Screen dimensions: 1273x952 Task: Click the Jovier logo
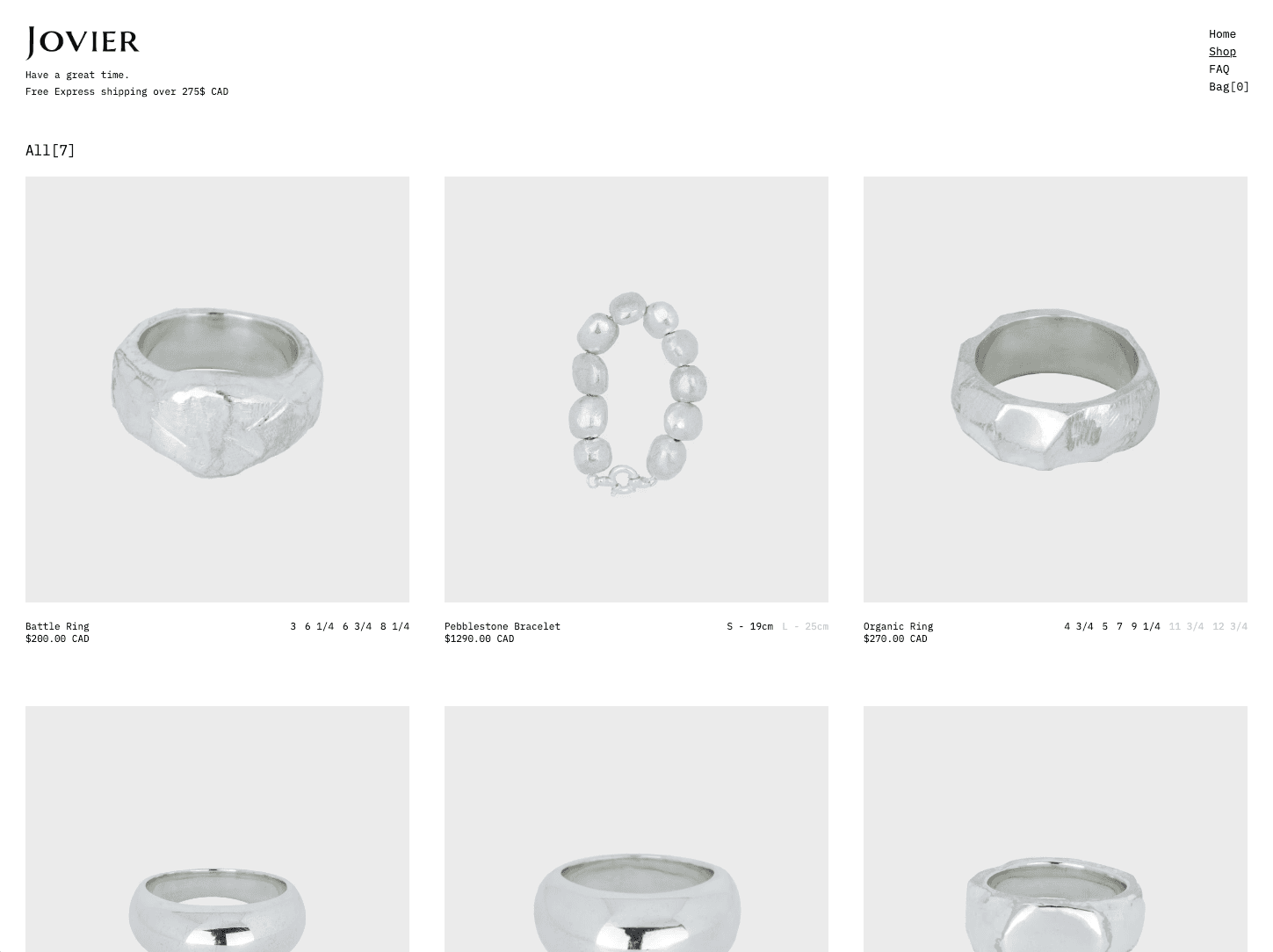[83, 42]
